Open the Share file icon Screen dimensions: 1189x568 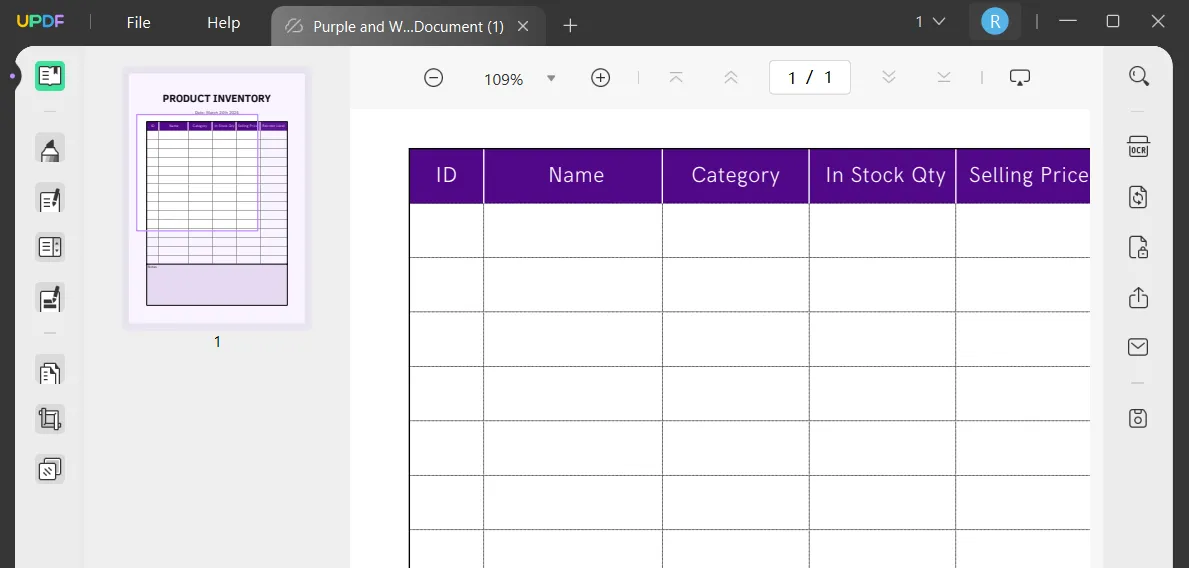(1138, 297)
